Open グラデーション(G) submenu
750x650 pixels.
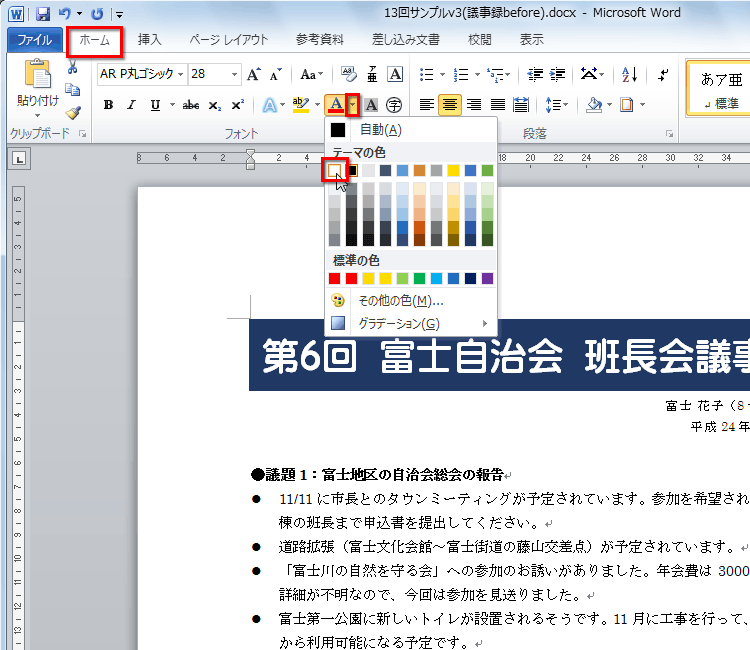[411, 323]
